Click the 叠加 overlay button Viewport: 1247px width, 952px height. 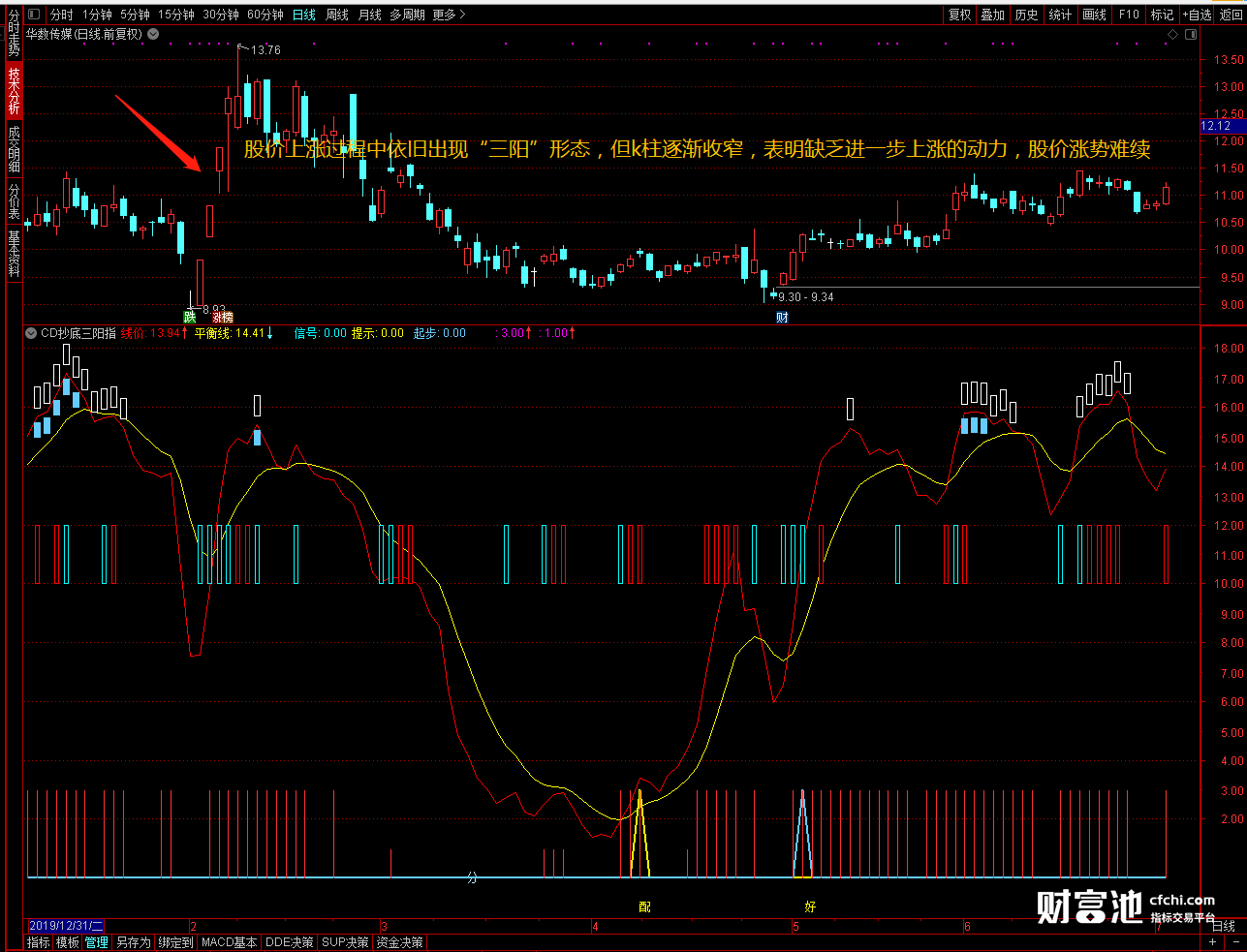(993, 15)
